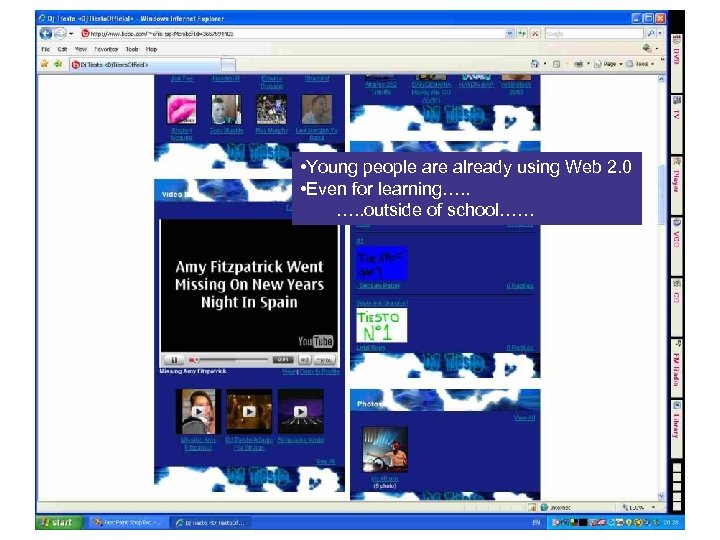Open the Ros Murphy friend link
The height and width of the screenshot is (540, 720).
[271, 130]
